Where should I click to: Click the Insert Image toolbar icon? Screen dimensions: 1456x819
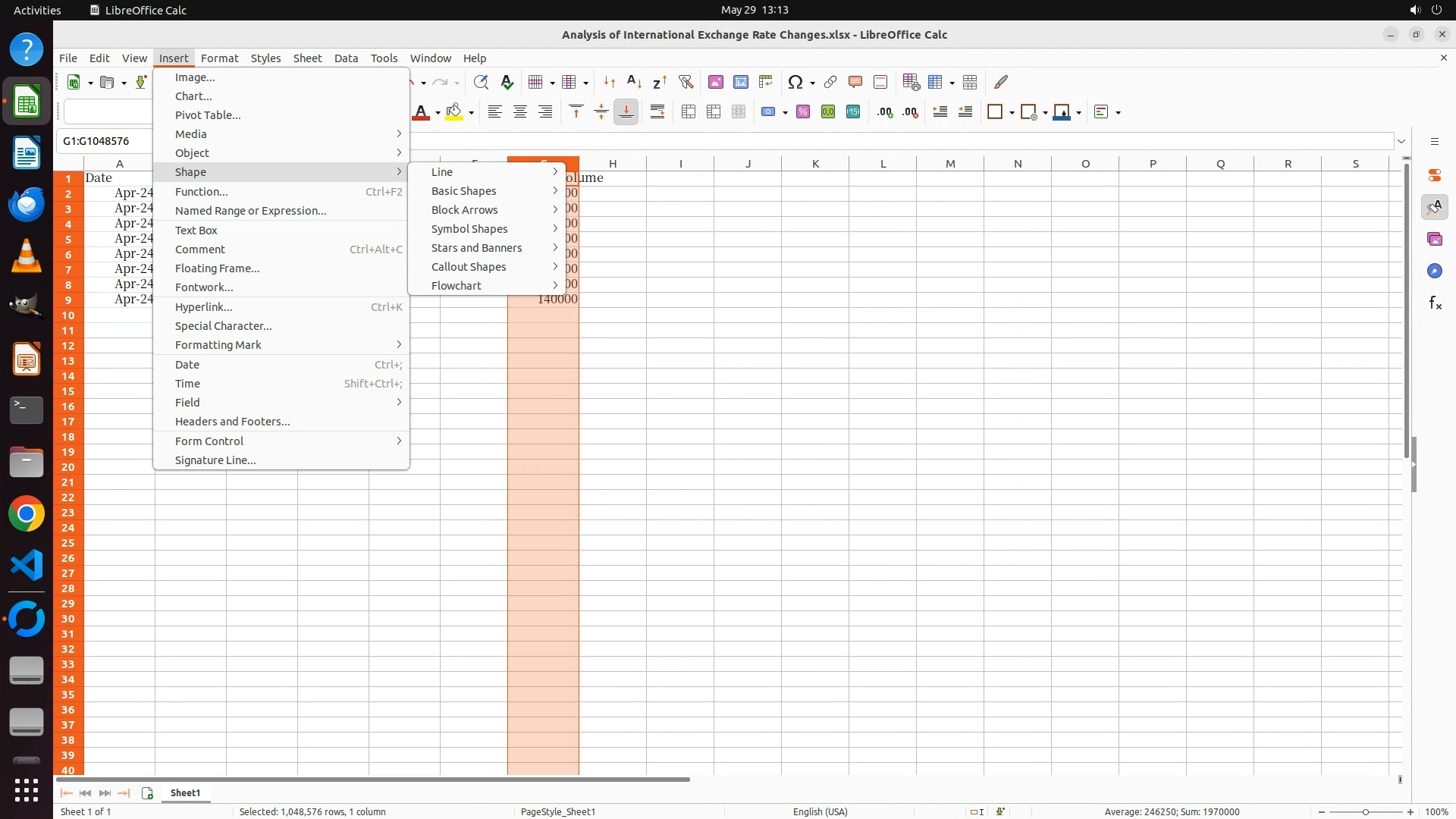tap(715, 82)
